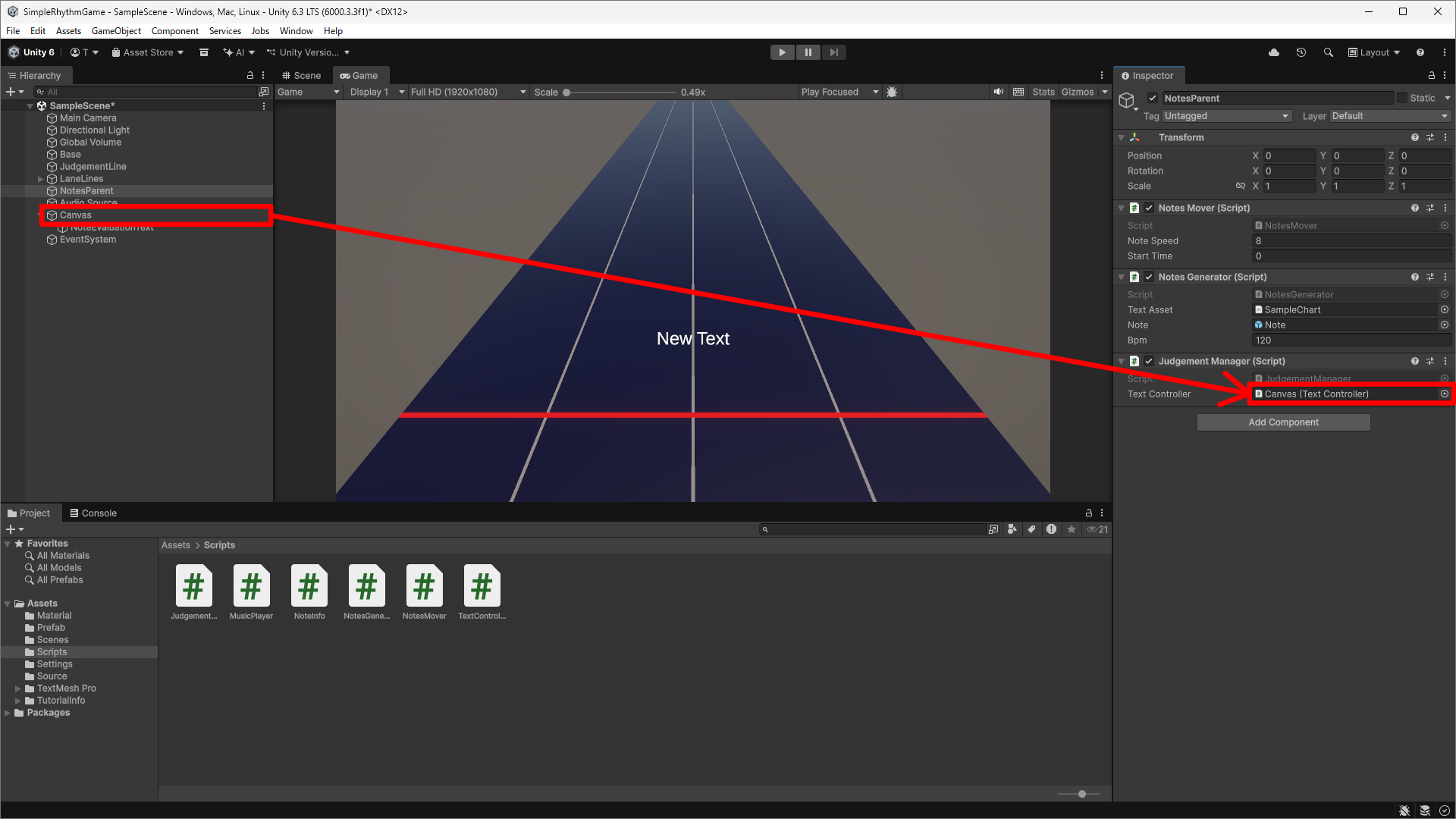Disable the Judgement Manager script checkbox
The width and height of the screenshot is (1456, 819).
coord(1149,361)
